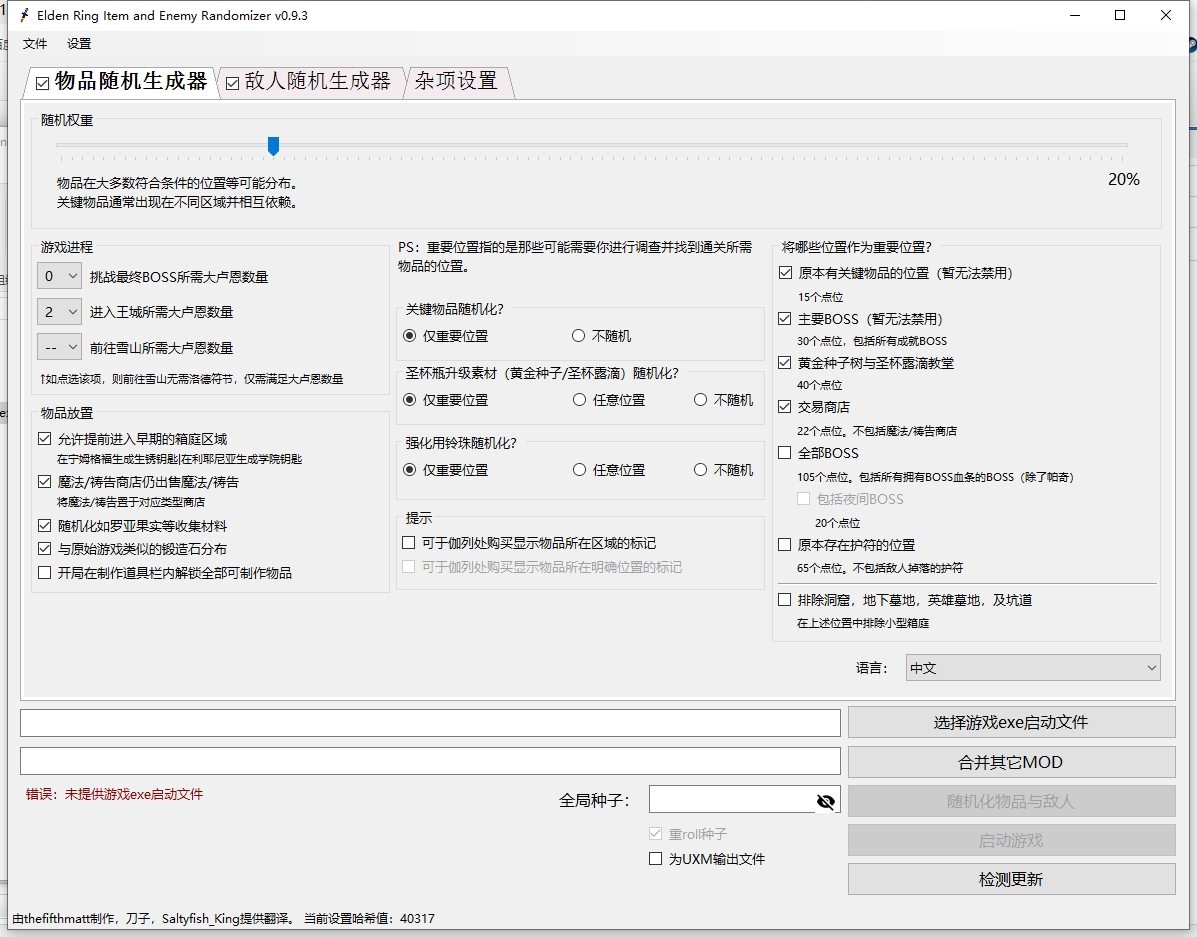This screenshot has width=1197, height=937.
Task: Click the game exe path input field
Action: click(430, 722)
